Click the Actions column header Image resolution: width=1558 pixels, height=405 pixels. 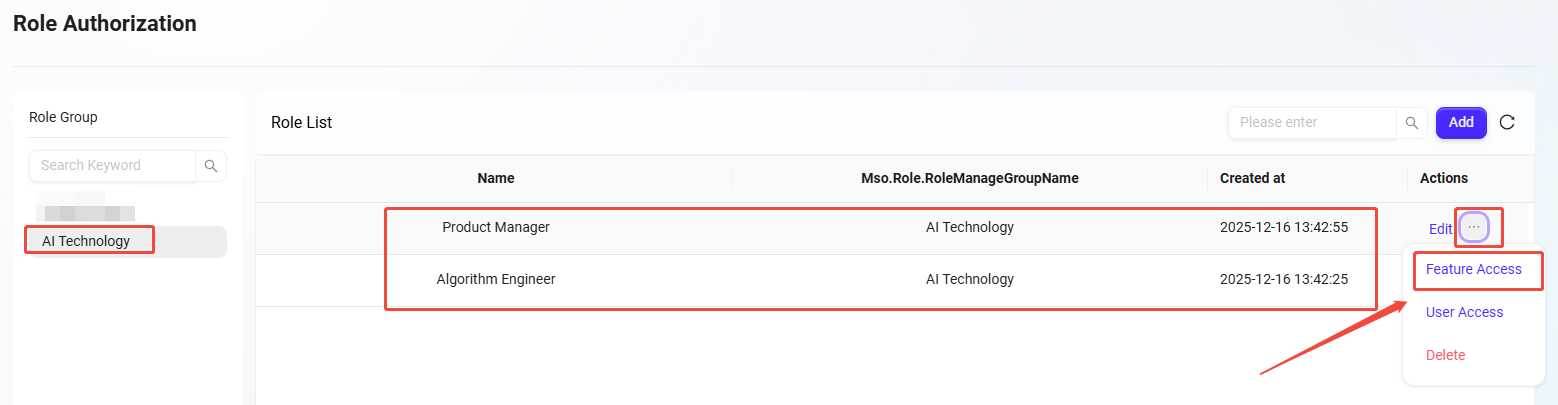pyautogui.click(x=1443, y=178)
